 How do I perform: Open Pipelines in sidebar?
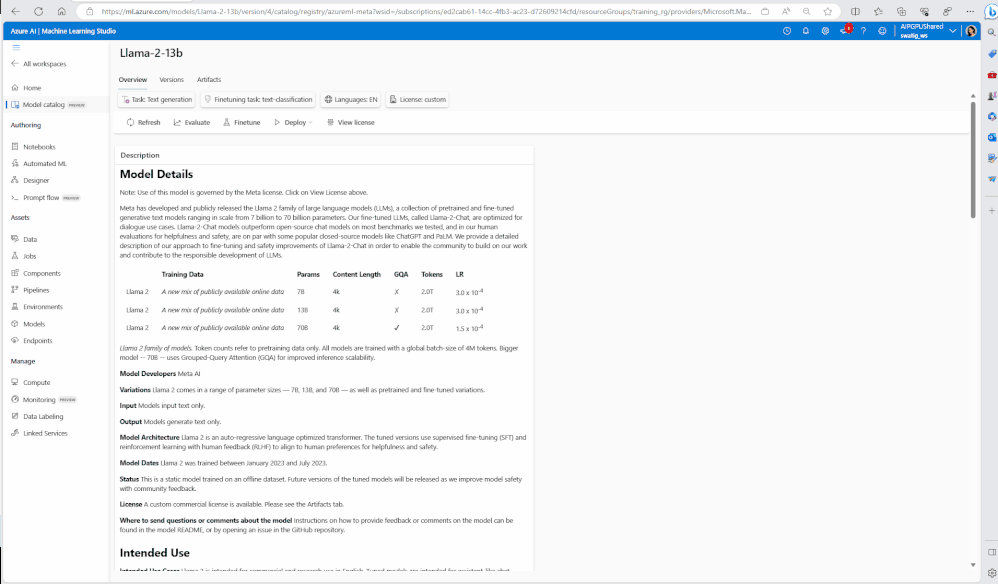tap(31, 290)
